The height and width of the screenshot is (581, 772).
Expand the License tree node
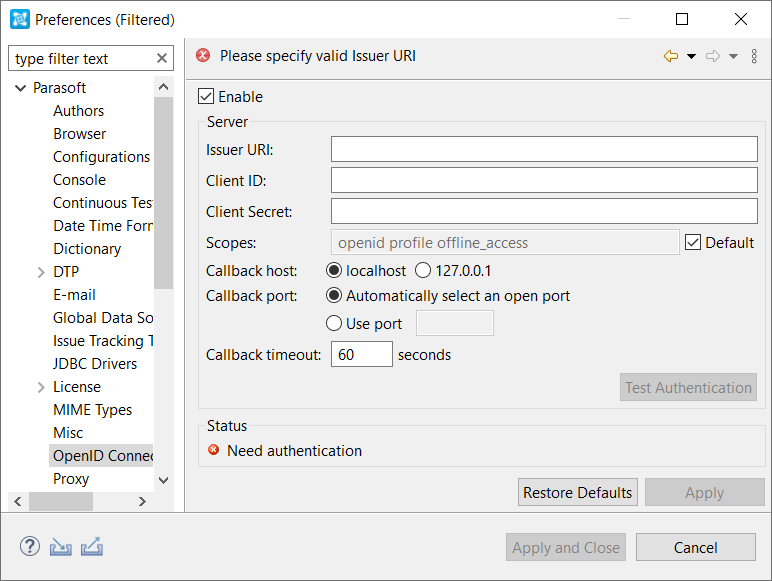click(41, 387)
